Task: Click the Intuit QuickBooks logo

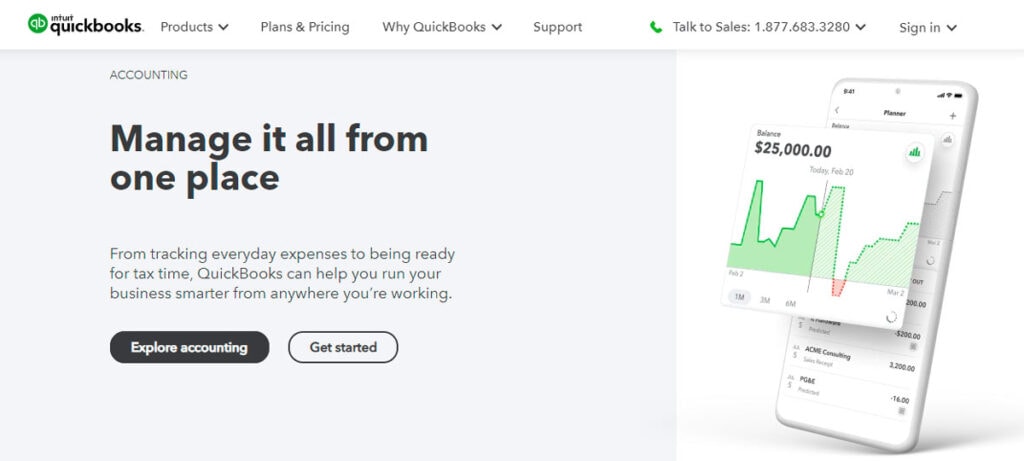Action: [x=85, y=24]
